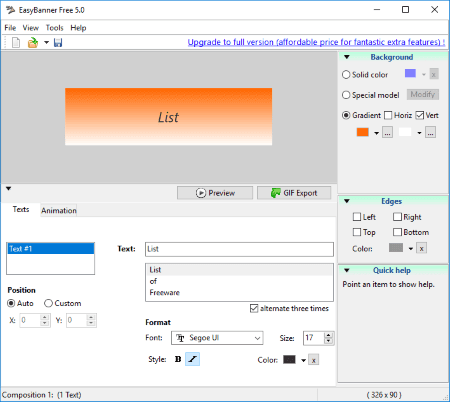Click the GIF Export button

(294, 193)
